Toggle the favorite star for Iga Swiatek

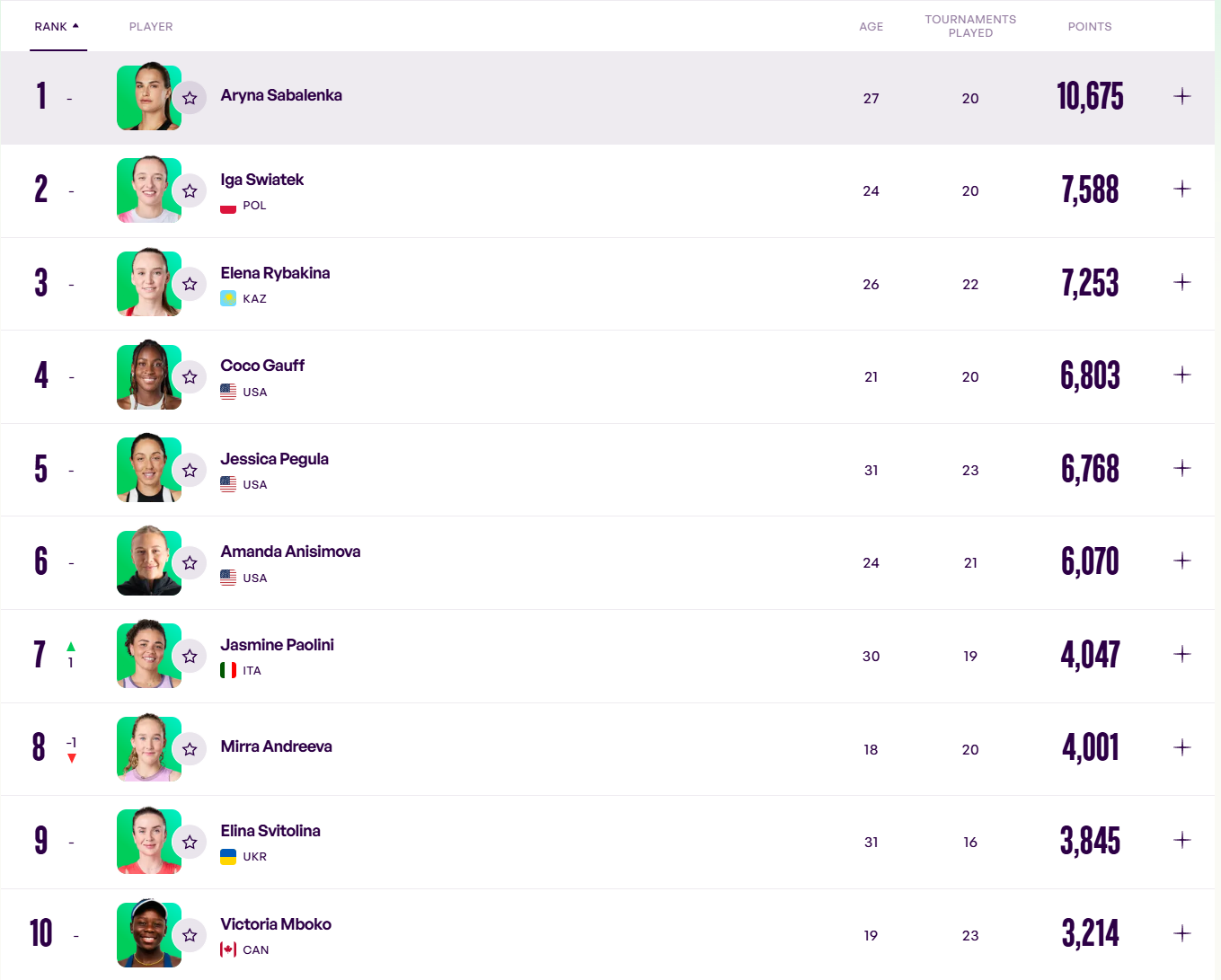[x=190, y=190]
